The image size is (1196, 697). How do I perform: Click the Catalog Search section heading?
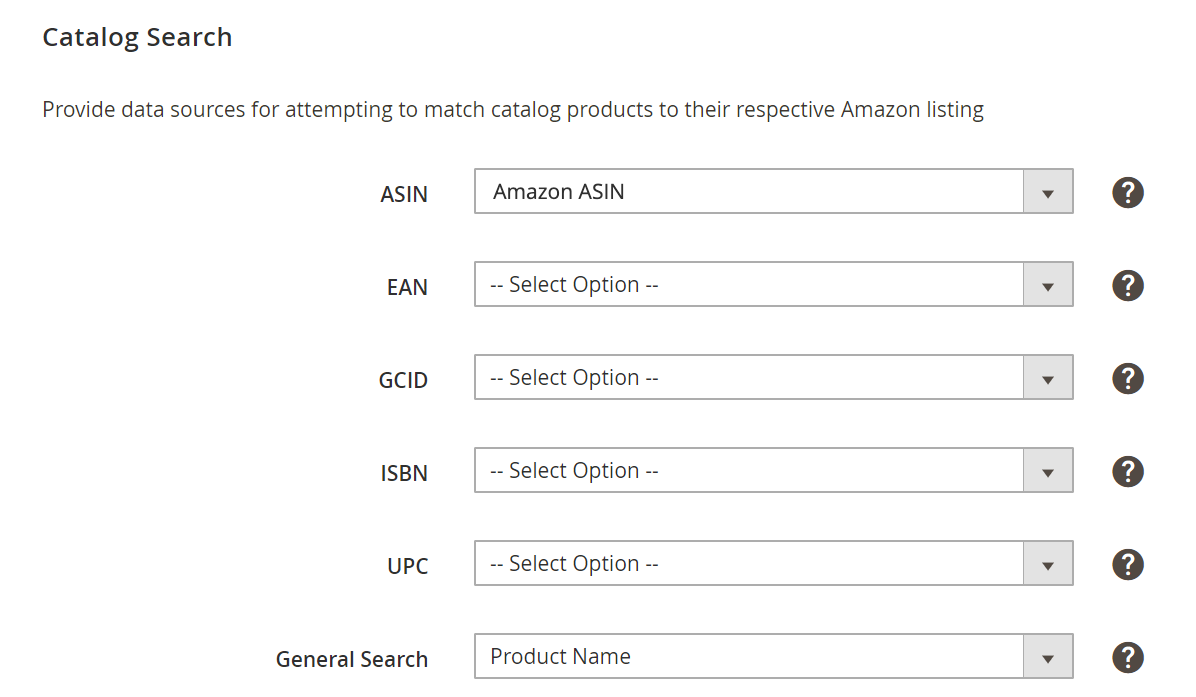click(137, 37)
